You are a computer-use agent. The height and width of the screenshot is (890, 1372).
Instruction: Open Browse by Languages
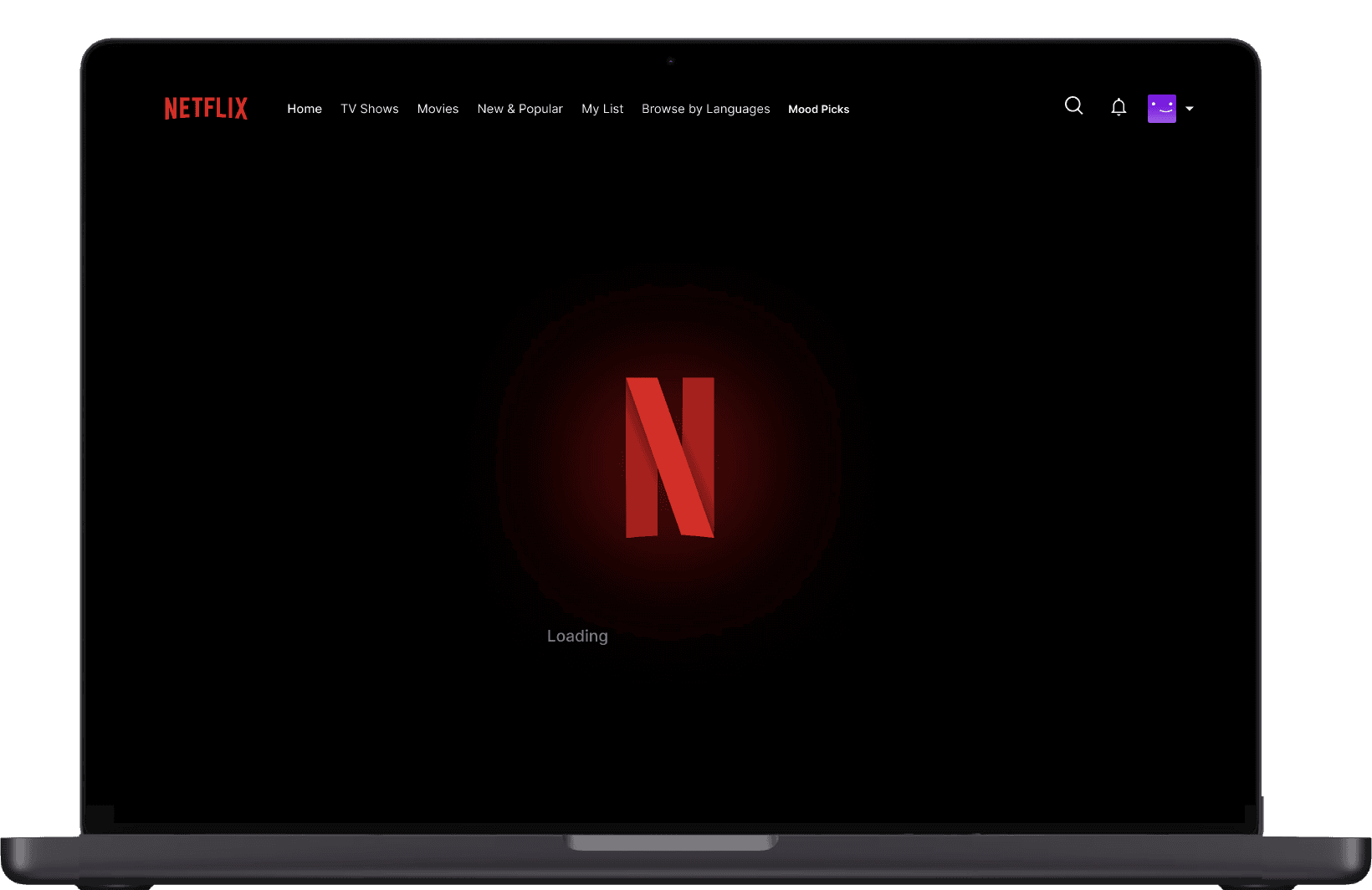[706, 109]
